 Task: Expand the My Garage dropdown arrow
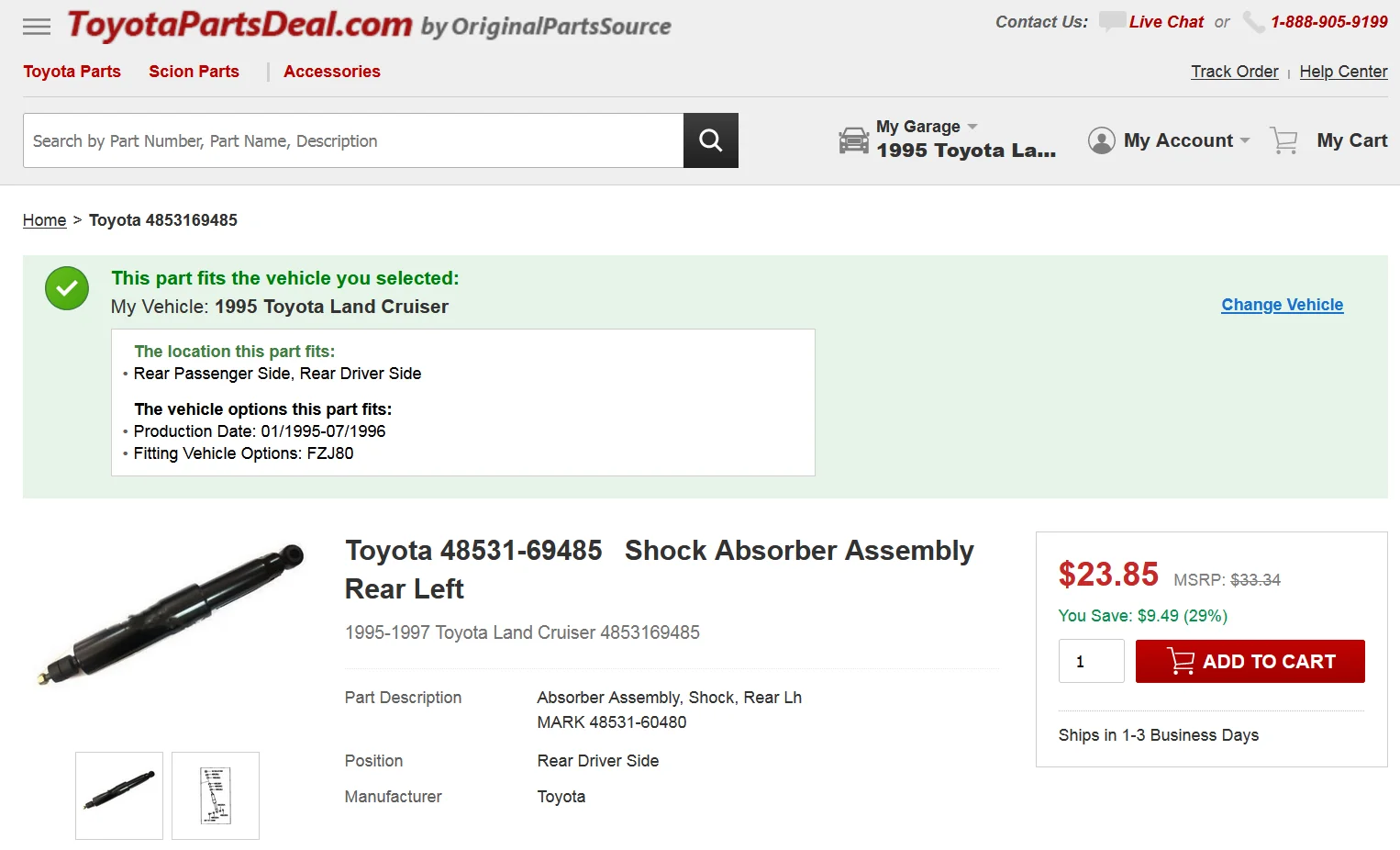tap(972, 127)
